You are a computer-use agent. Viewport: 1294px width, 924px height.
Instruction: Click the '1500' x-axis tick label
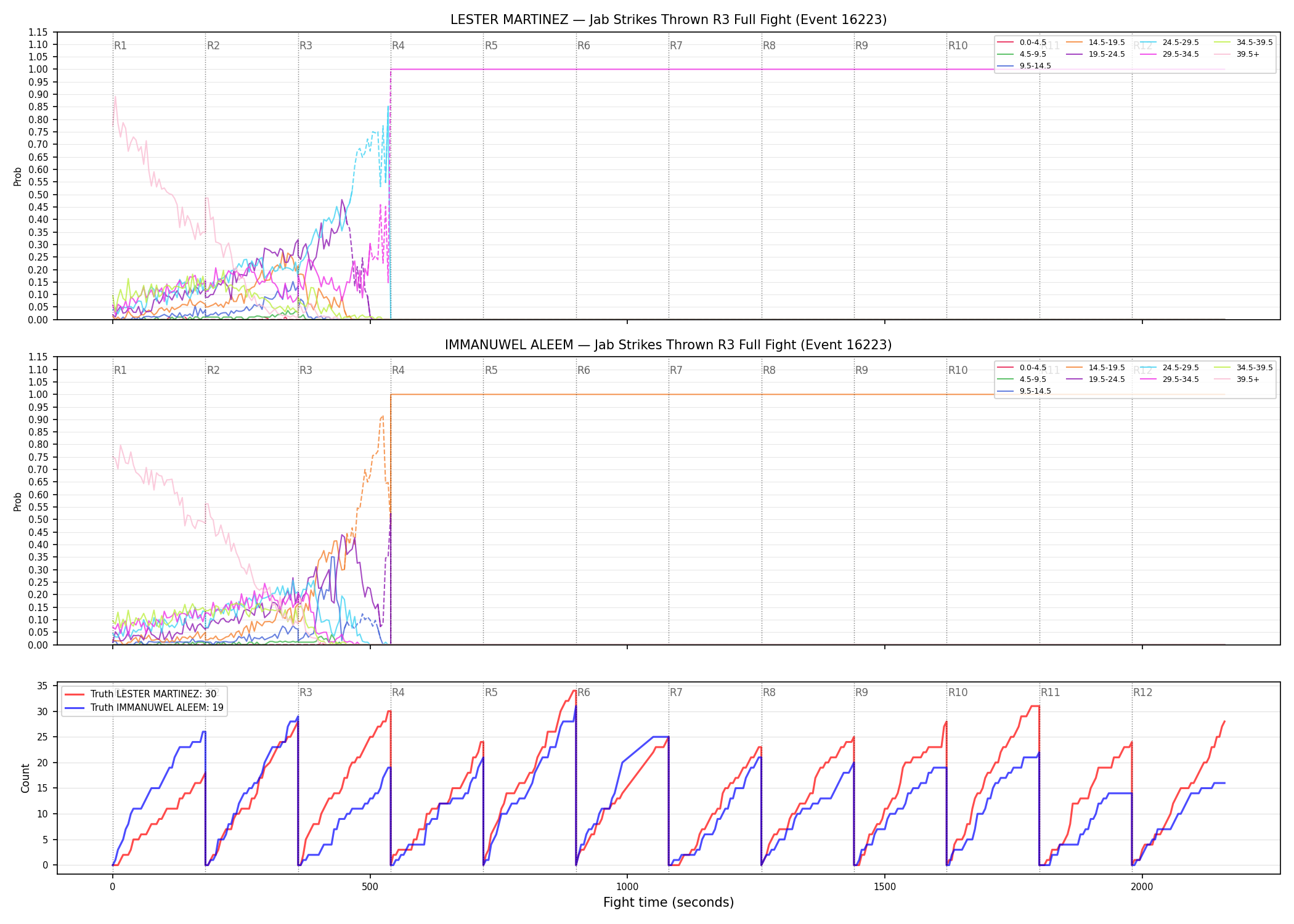point(885,886)
